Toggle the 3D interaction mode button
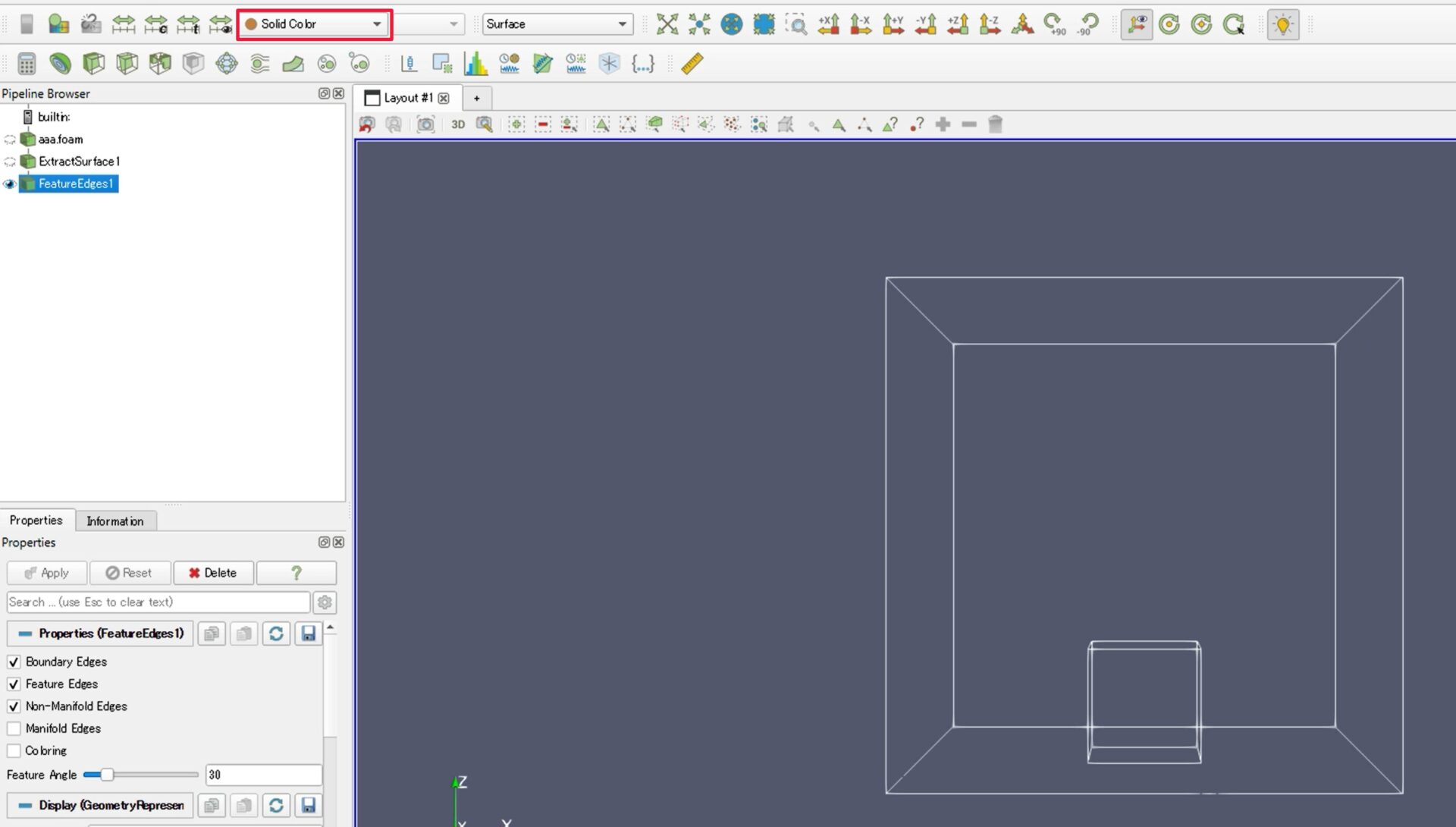The image size is (1456, 827). (458, 124)
